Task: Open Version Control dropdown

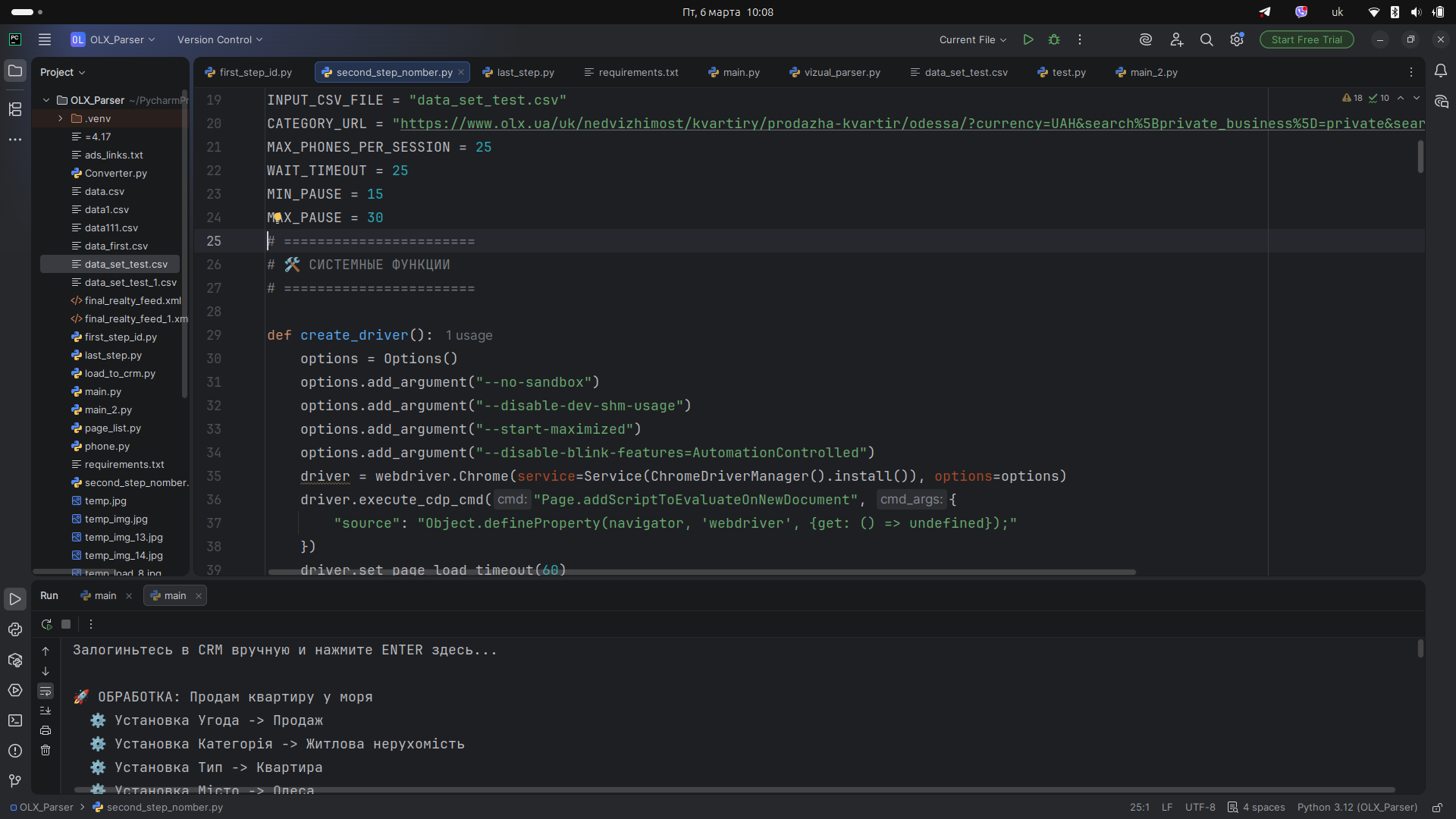Action: pyautogui.click(x=220, y=39)
